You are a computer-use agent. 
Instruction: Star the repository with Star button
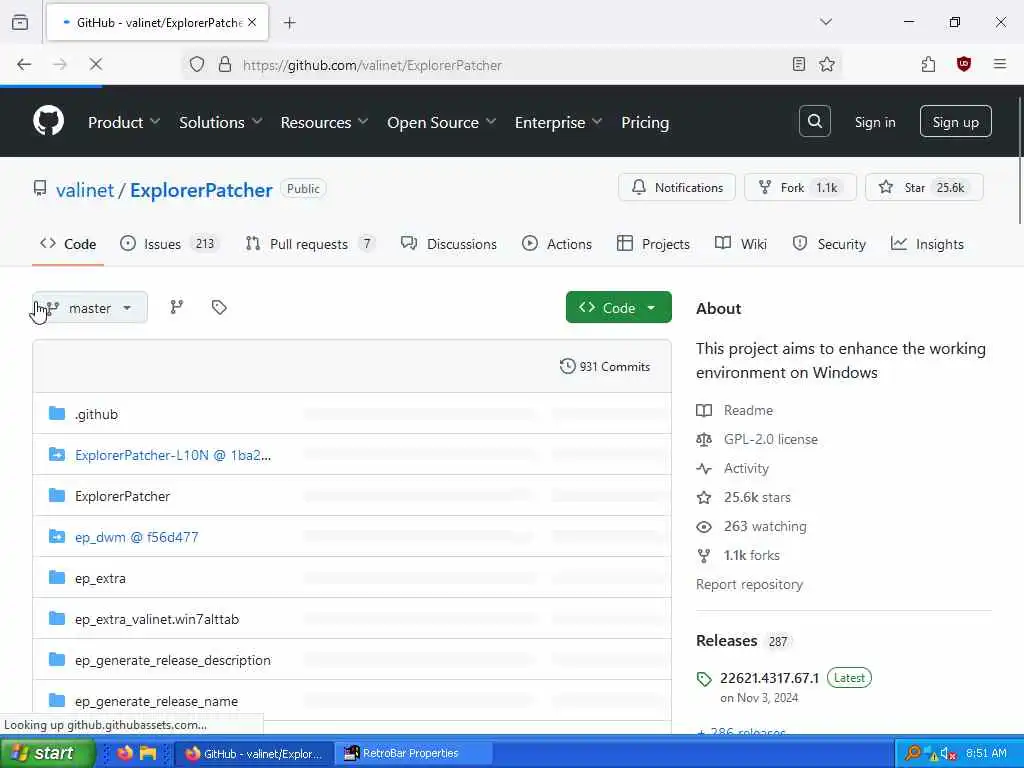923,187
